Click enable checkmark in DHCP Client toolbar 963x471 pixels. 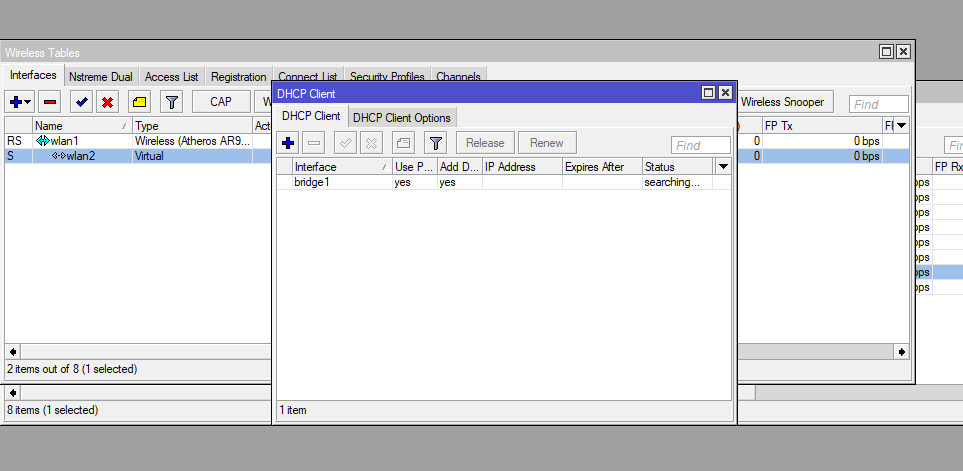point(346,143)
